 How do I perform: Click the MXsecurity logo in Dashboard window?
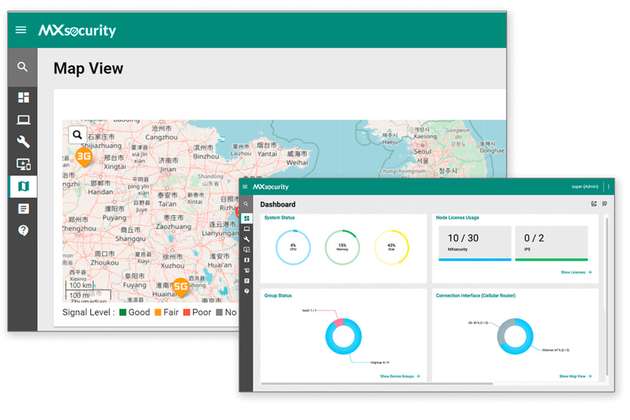coord(270,187)
